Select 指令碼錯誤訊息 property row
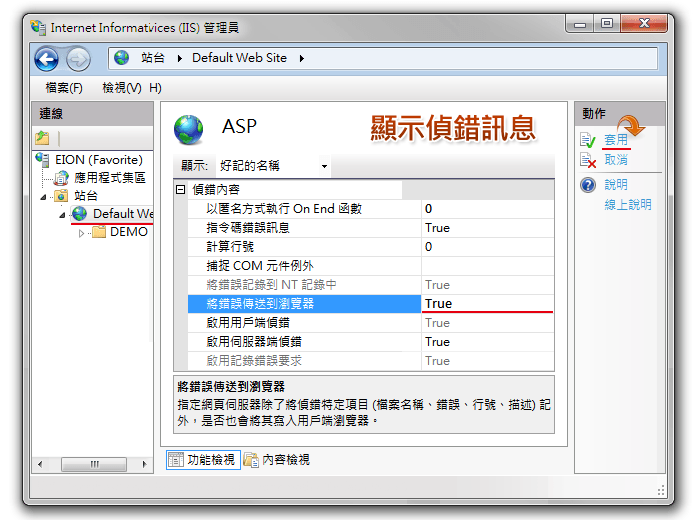Screen dimensions: 700x520 (x=371, y=228)
